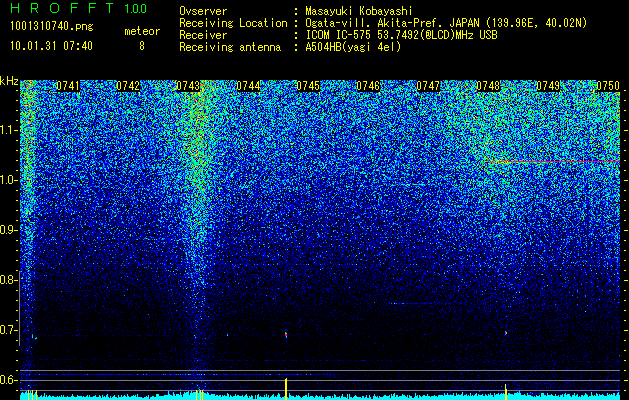Click the 1.1 frequency axis label

pos(7,130)
